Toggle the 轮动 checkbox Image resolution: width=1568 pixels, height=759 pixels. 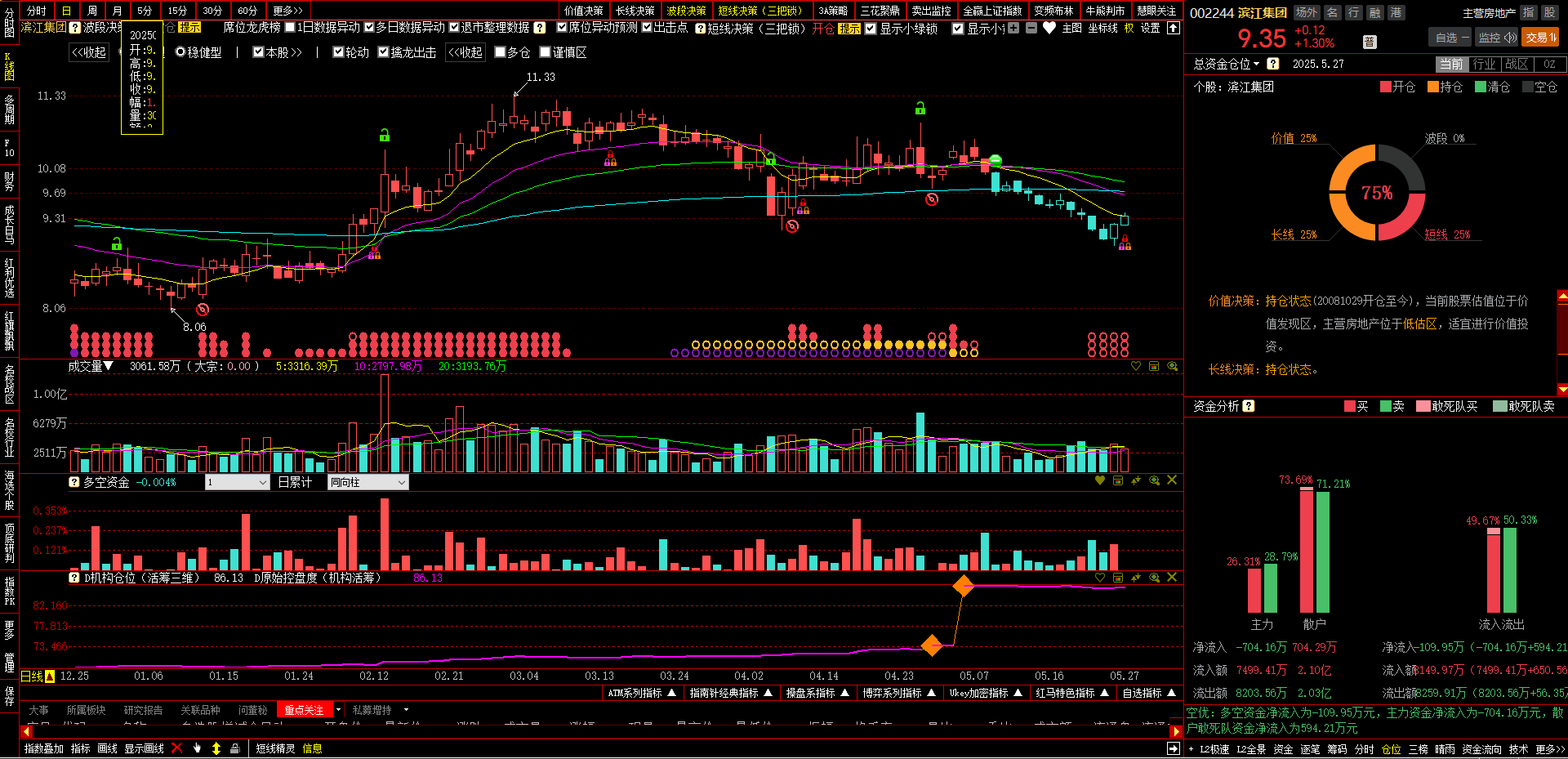338,52
